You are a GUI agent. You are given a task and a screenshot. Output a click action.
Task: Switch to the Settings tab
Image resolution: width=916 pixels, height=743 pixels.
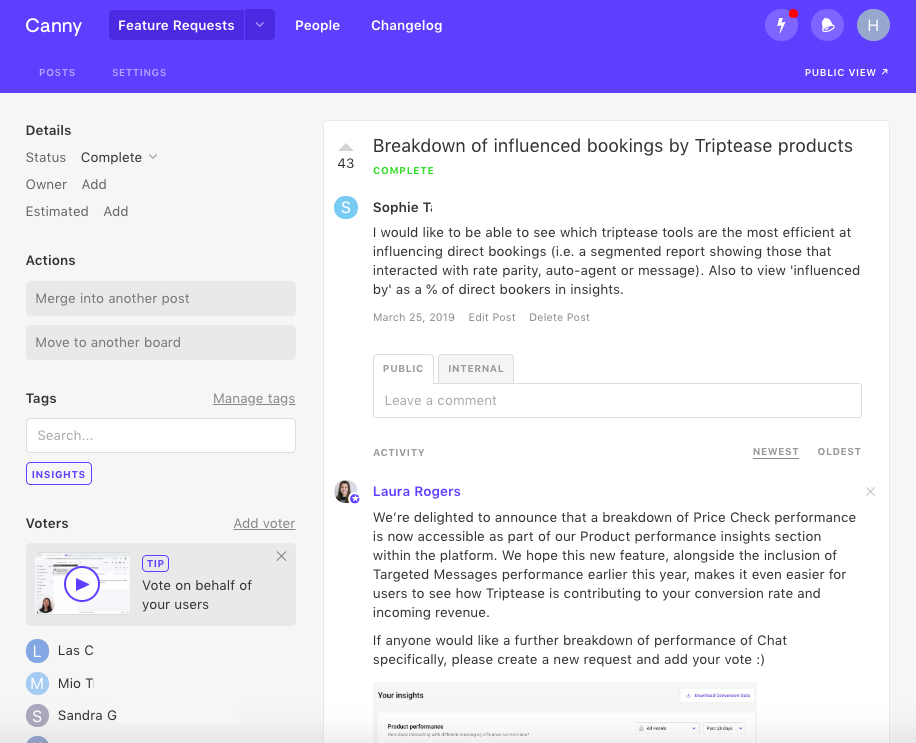click(139, 72)
